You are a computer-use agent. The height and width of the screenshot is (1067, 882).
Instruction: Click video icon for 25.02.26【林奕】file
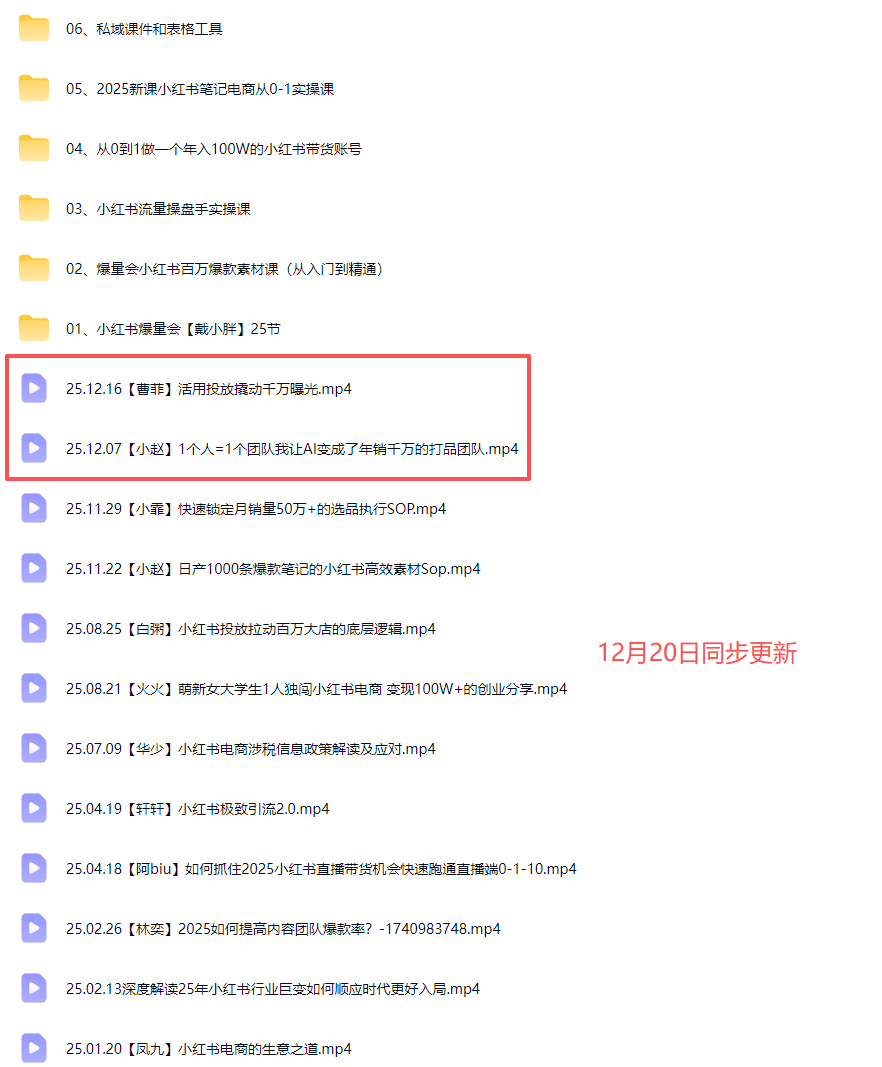[x=33, y=928]
